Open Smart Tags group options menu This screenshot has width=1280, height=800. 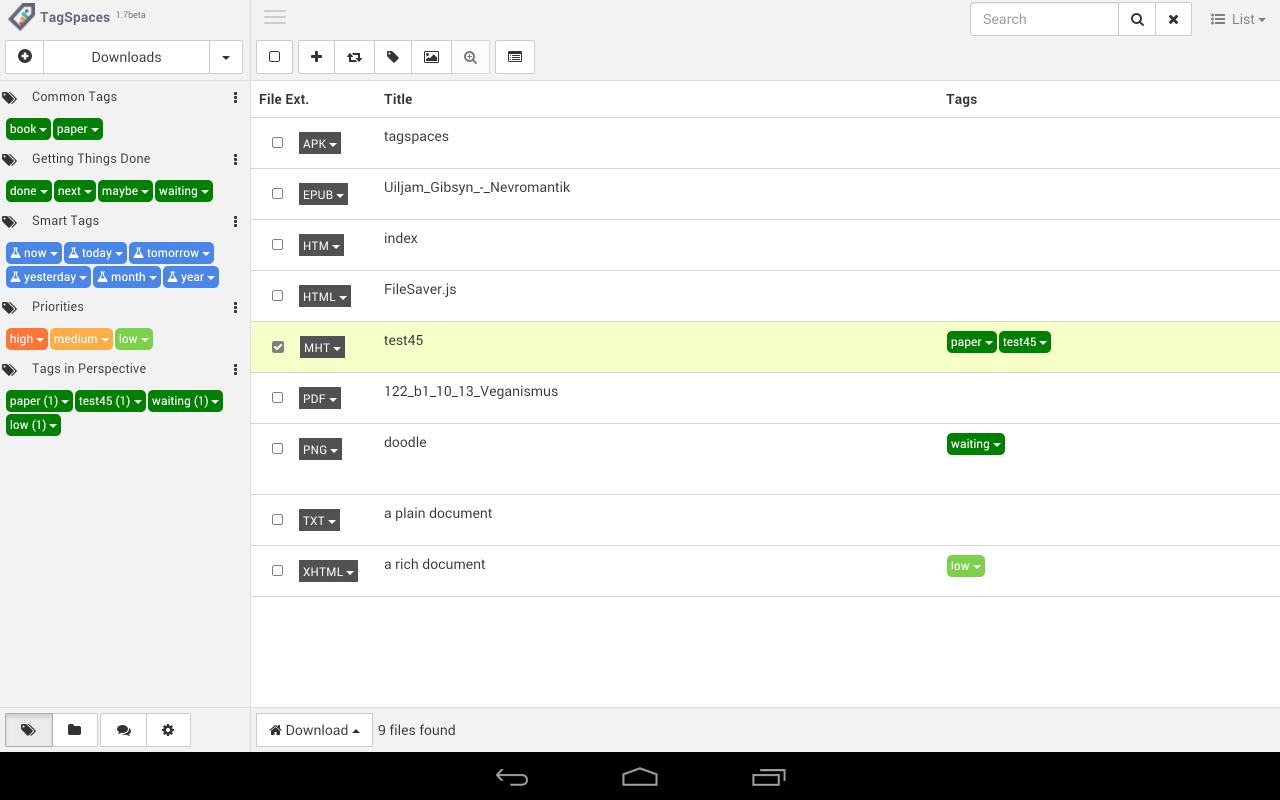(235, 221)
